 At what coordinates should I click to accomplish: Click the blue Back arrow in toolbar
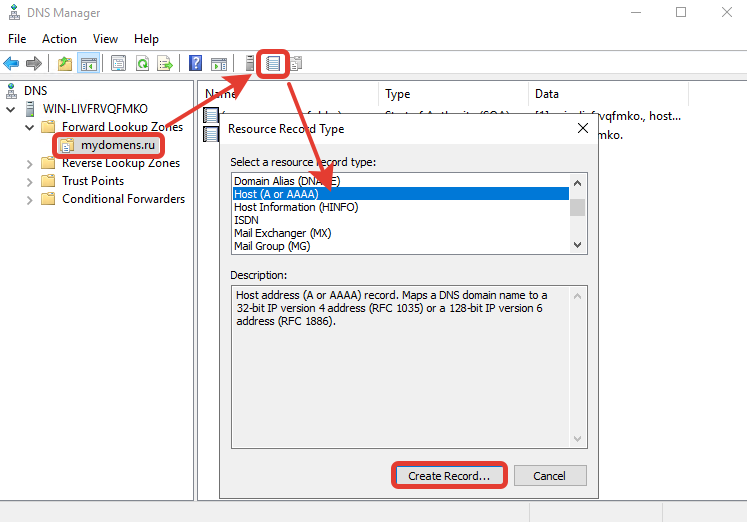(11, 63)
